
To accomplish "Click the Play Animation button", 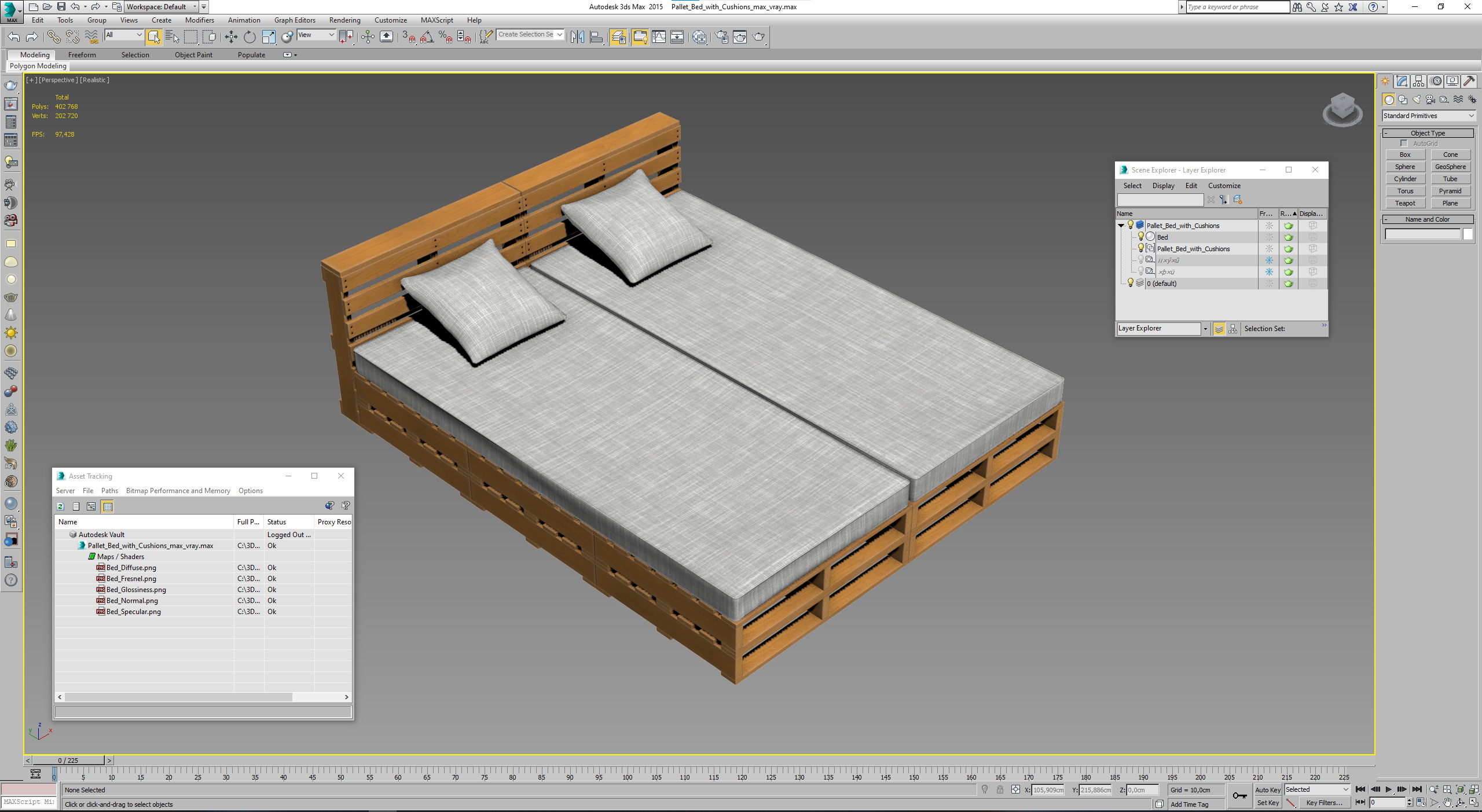I will point(1388,789).
